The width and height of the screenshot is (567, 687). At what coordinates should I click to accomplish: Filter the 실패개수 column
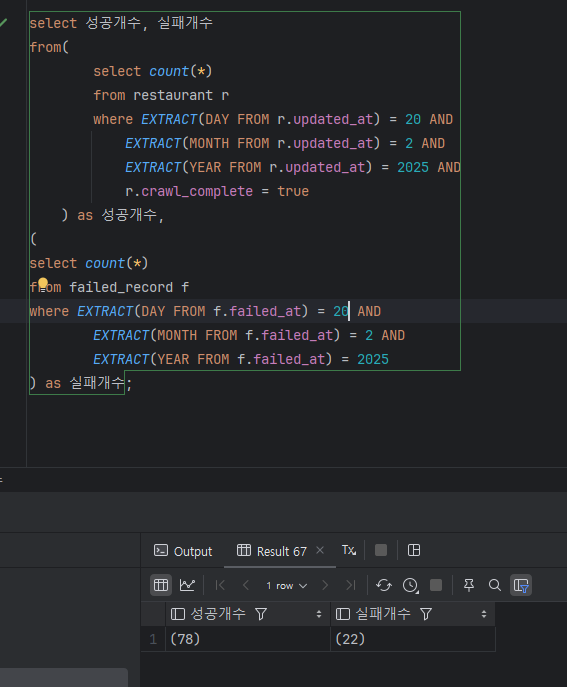(426, 614)
